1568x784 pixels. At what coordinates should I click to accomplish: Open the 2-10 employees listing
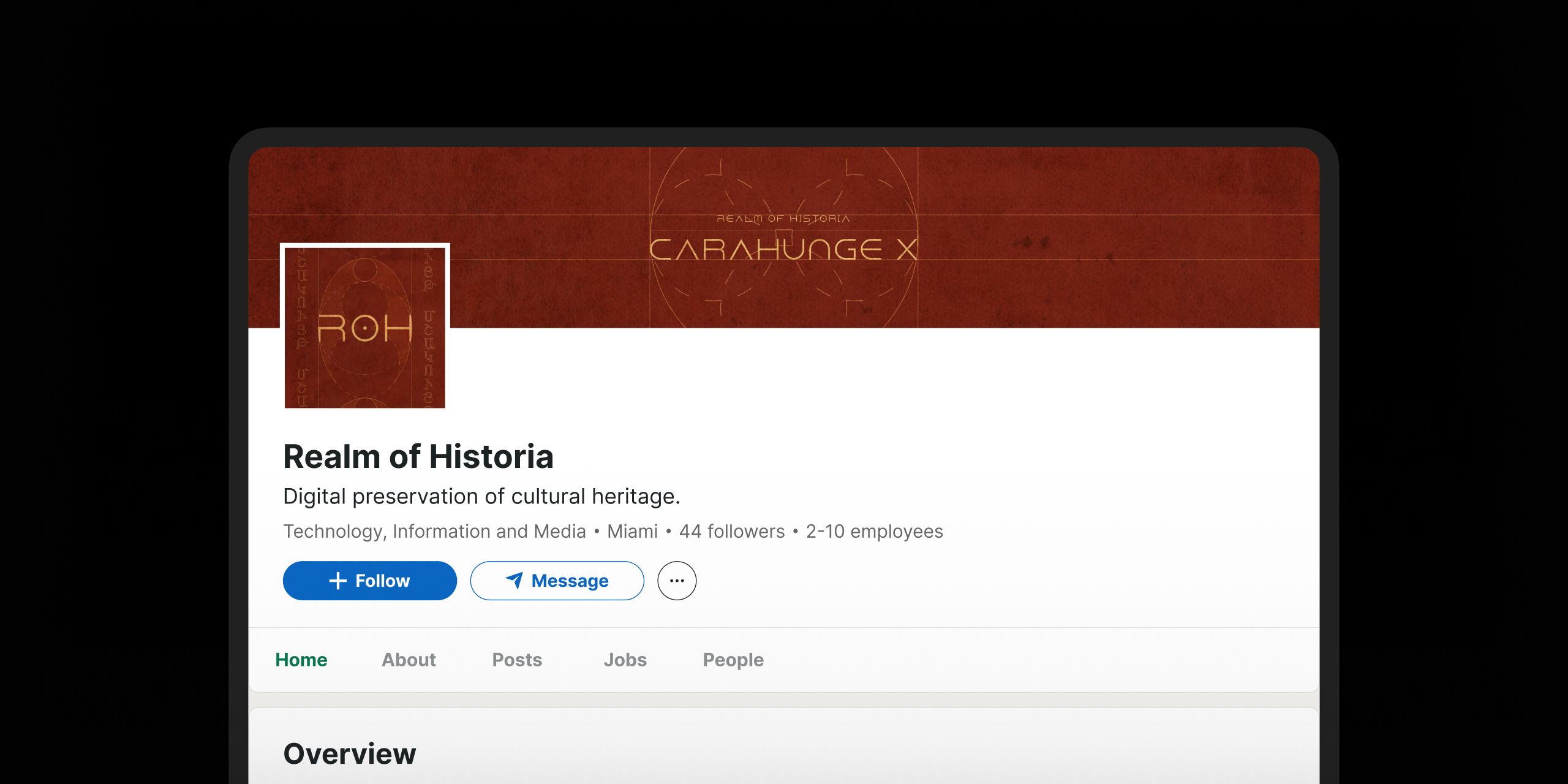click(873, 531)
